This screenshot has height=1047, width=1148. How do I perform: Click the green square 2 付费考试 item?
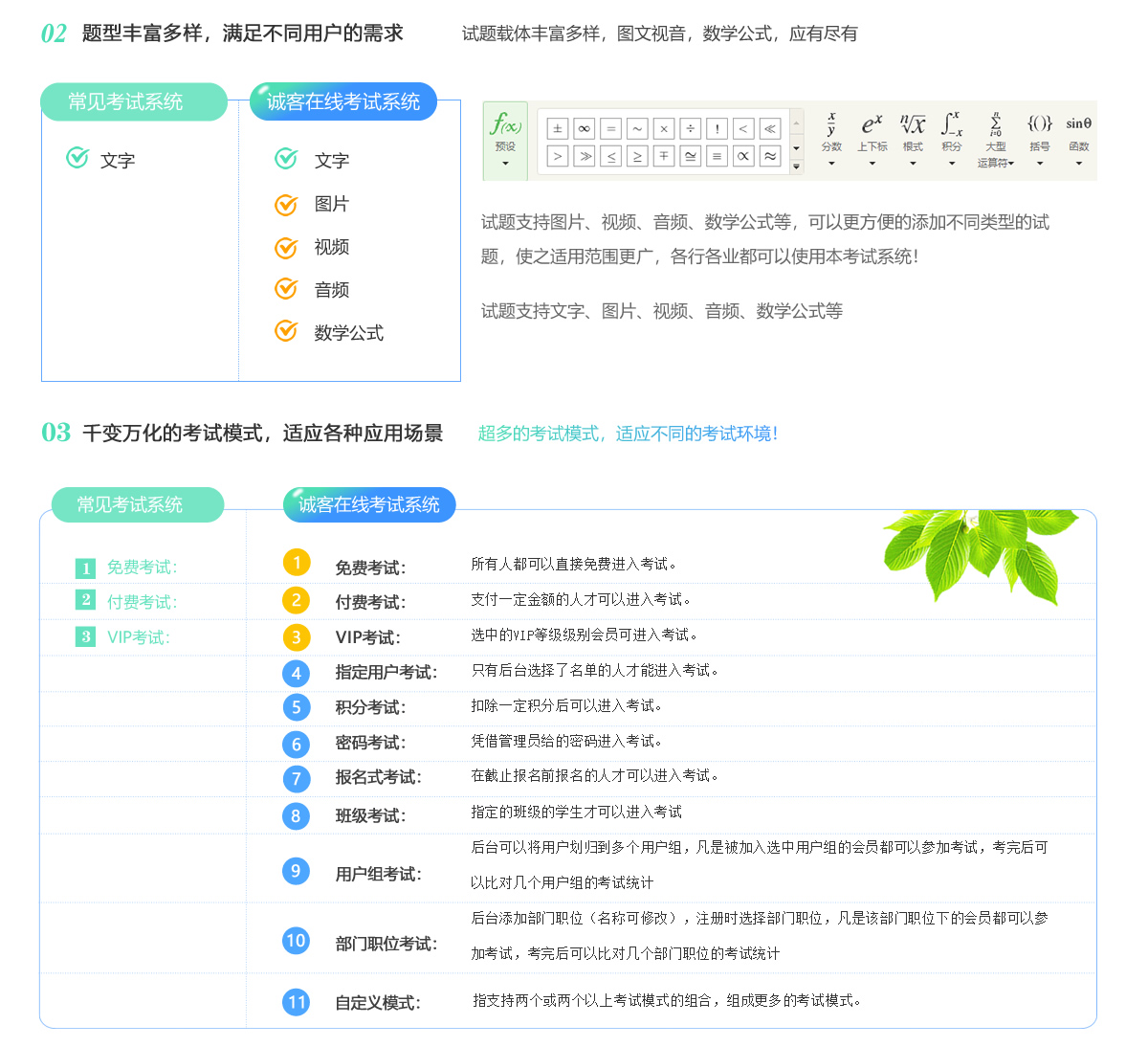[x=126, y=602]
